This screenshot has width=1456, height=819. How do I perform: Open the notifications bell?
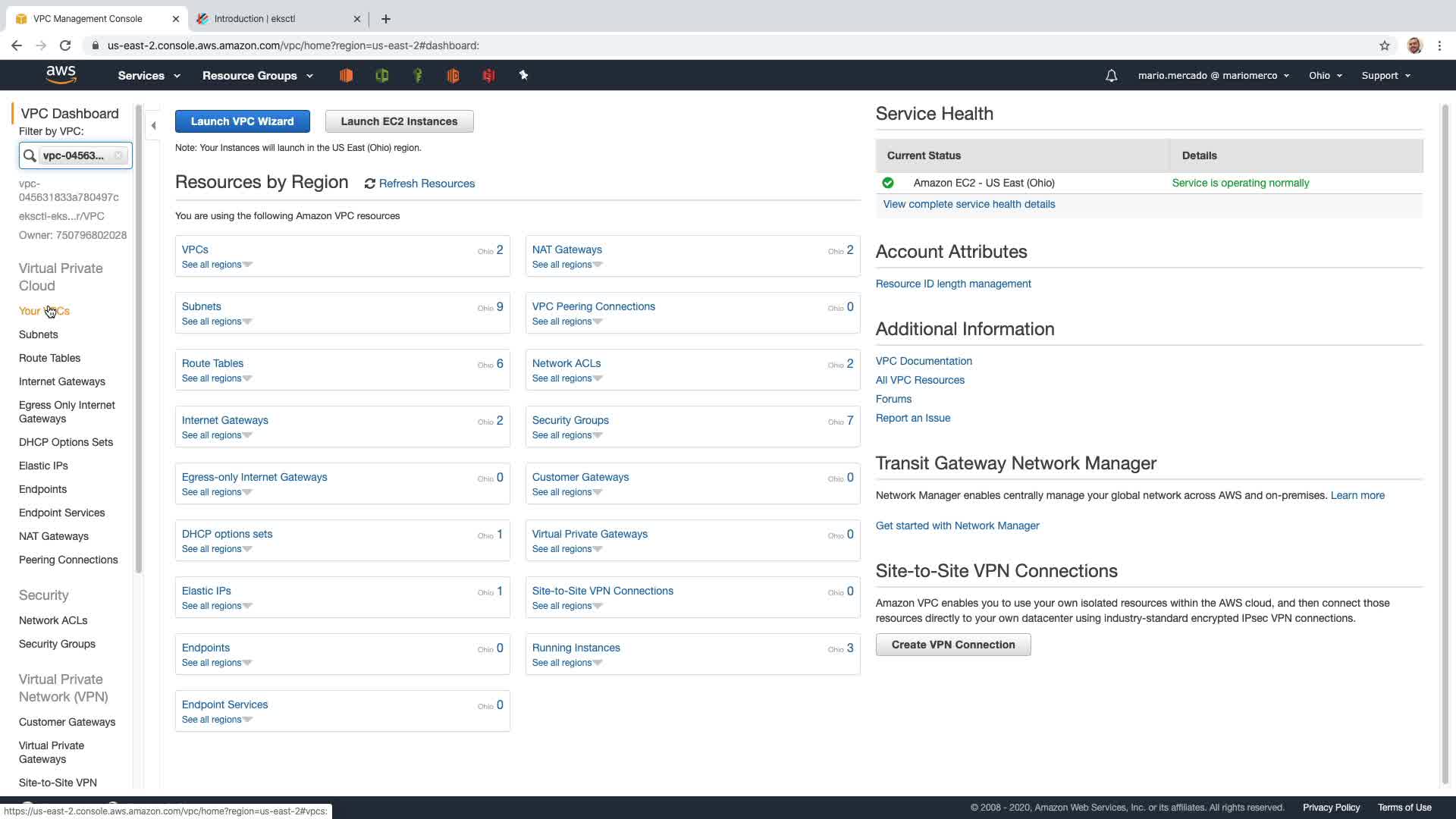1111,76
